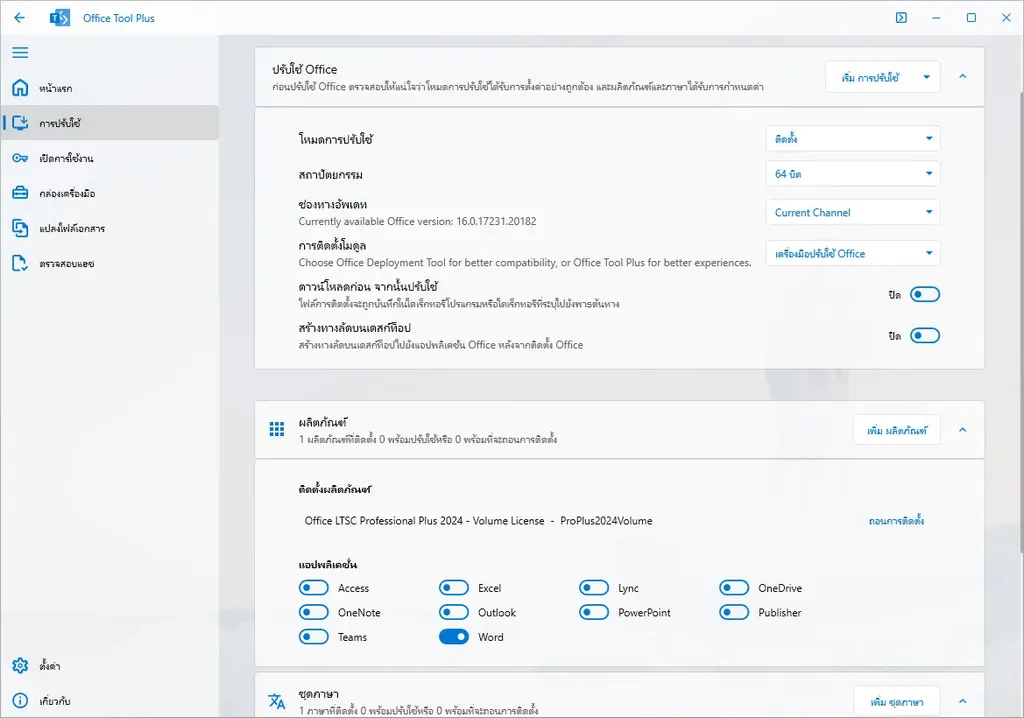Open ตรวจสอบแฮช hash check page

click(110, 263)
